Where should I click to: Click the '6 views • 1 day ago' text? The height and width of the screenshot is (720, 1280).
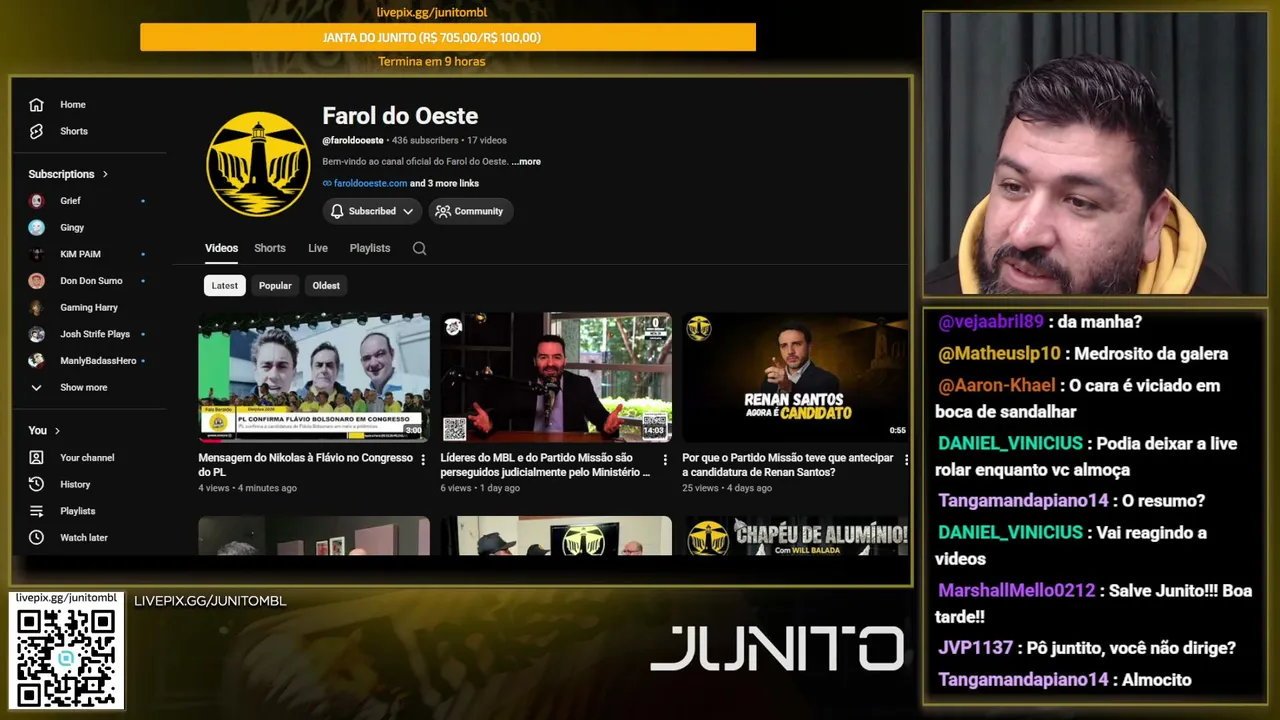point(480,489)
